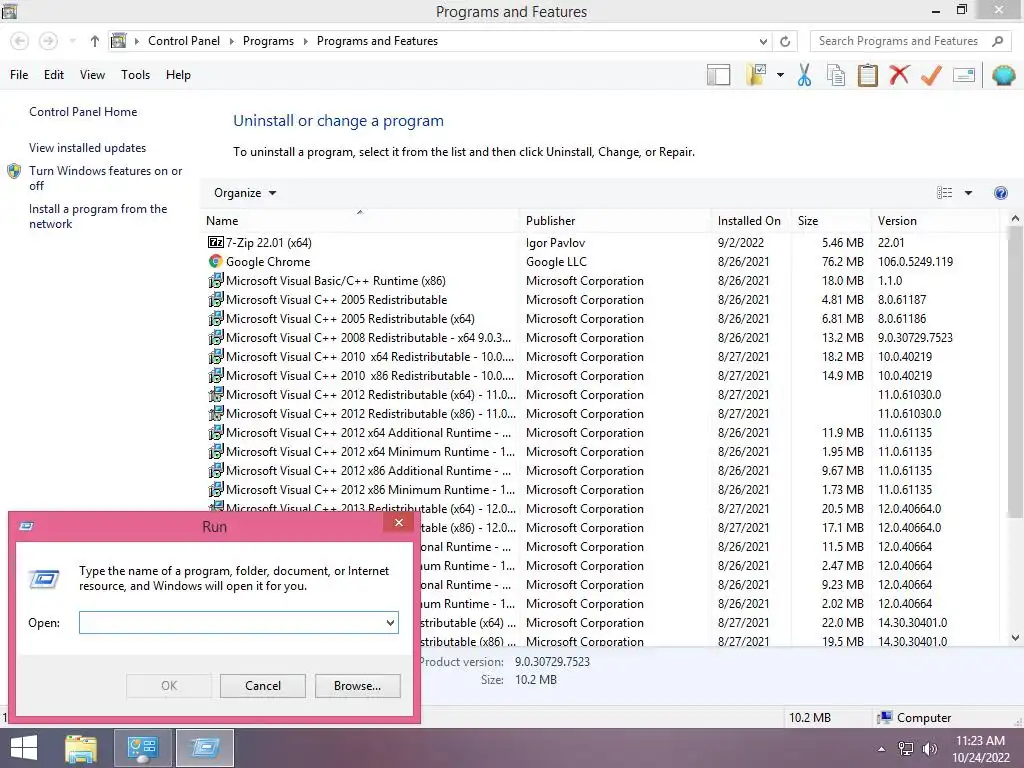Show hidden tray icons arrow
The image size is (1024, 768).
coord(882,749)
